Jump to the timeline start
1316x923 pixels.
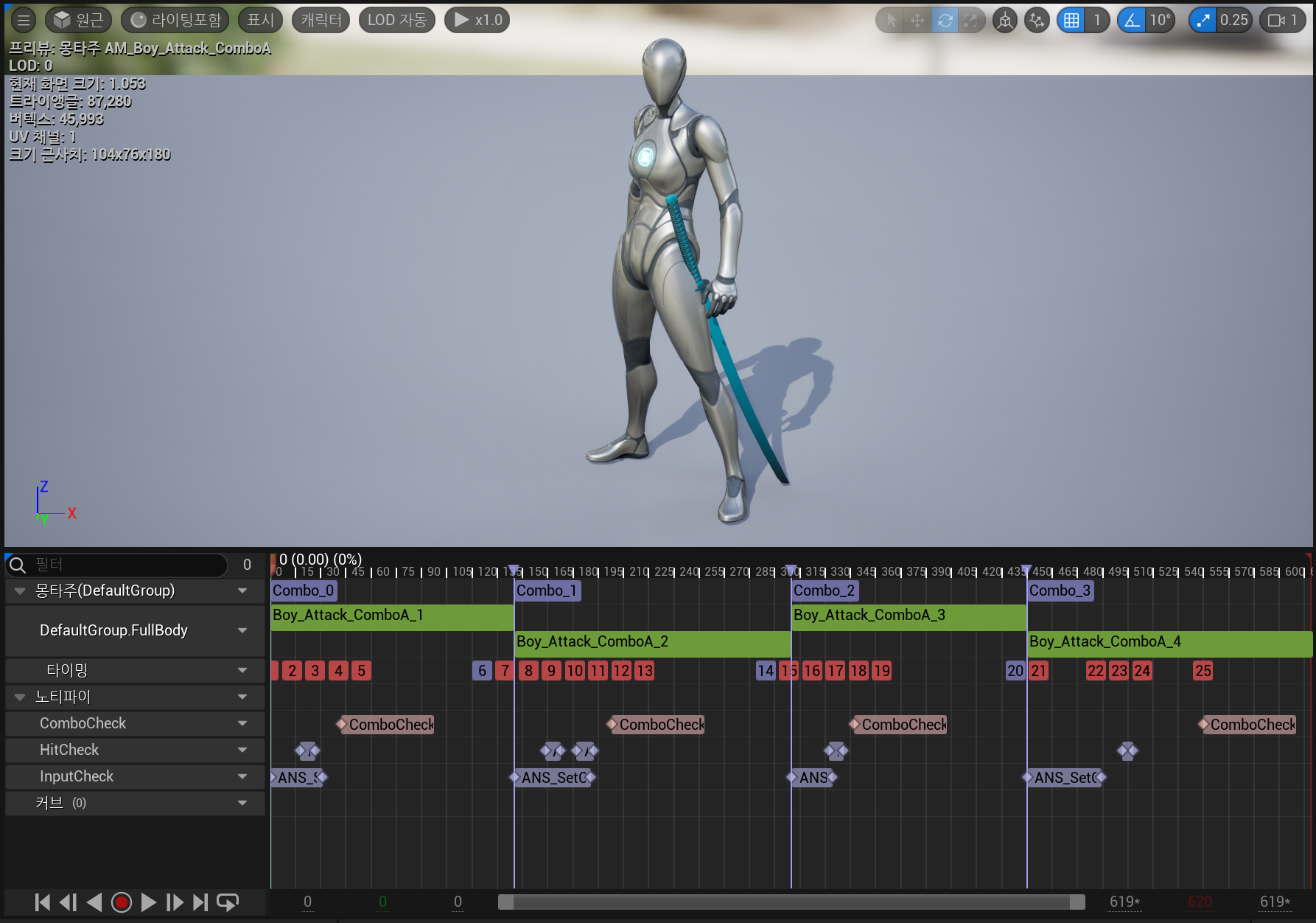43,902
